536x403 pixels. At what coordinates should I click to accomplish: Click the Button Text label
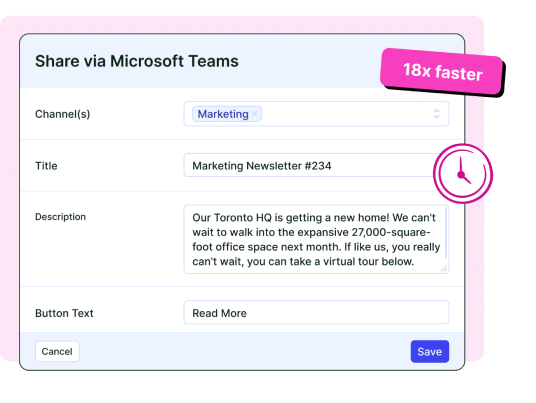click(x=64, y=313)
